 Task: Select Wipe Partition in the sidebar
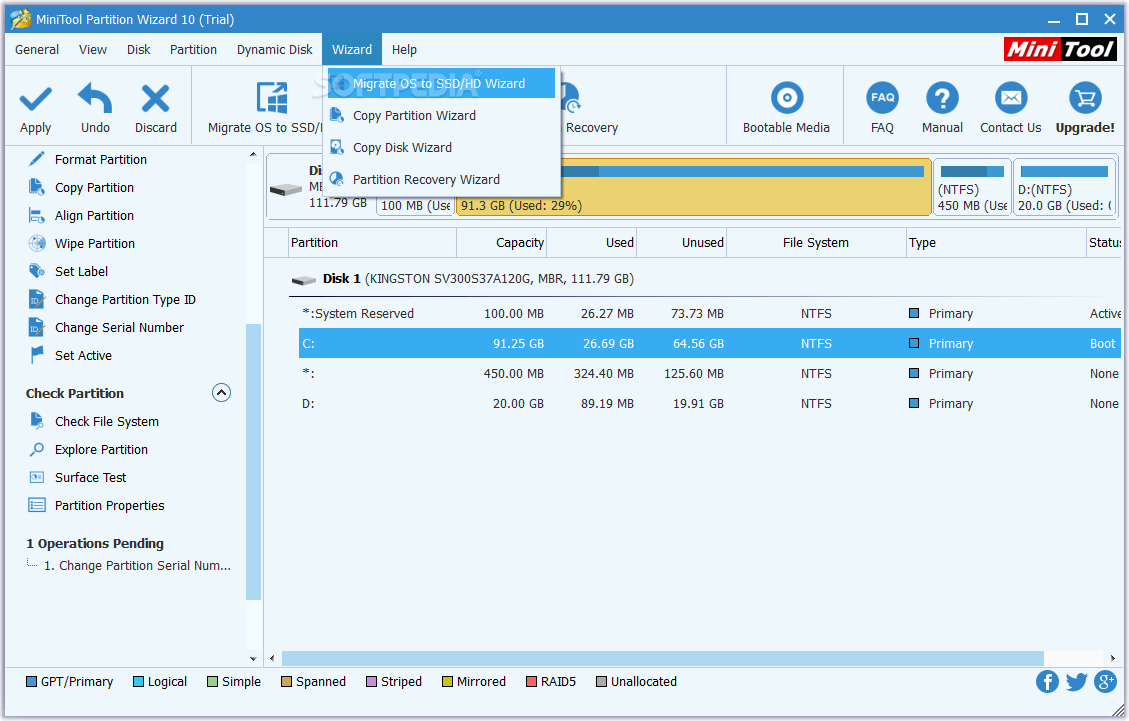click(94, 243)
